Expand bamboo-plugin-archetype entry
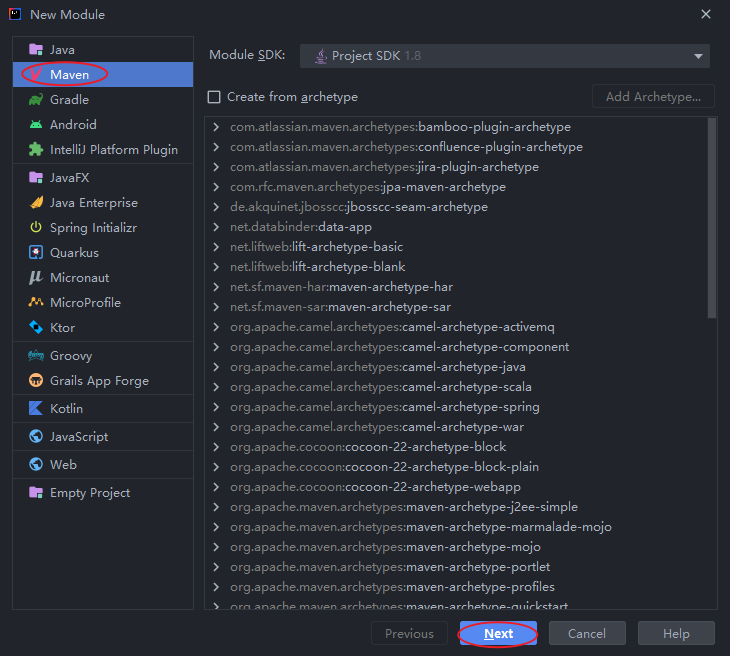This screenshot has height=656, width=730. pos(216,127)
